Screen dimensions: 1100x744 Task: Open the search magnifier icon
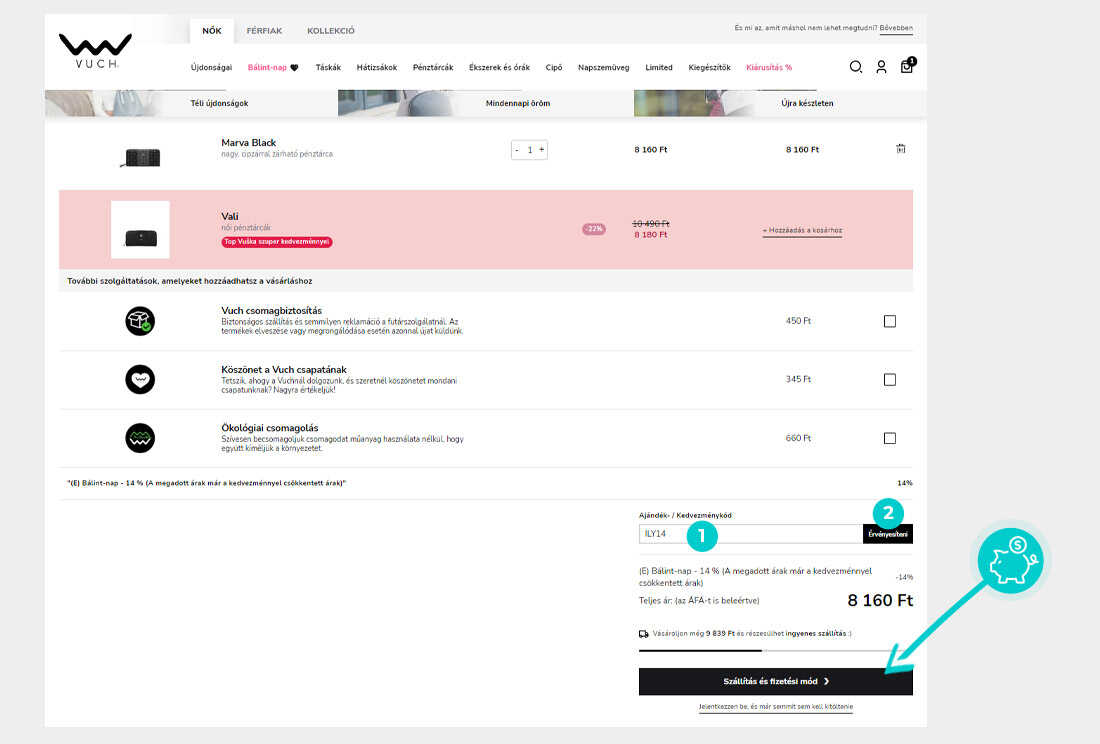856,67
